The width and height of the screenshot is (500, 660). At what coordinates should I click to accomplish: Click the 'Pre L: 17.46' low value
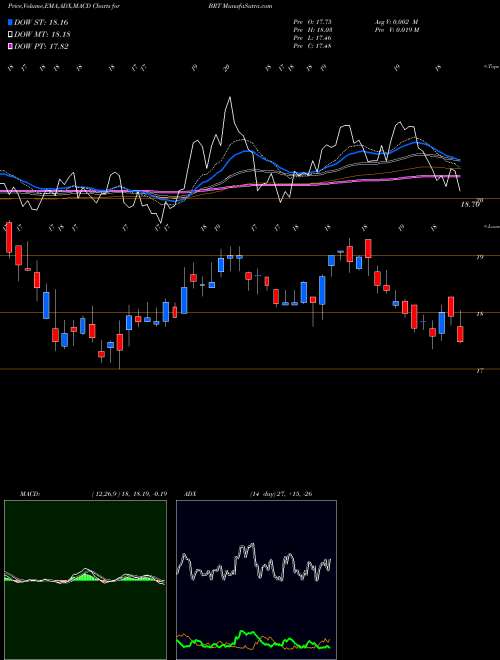[x=313, y=37]
